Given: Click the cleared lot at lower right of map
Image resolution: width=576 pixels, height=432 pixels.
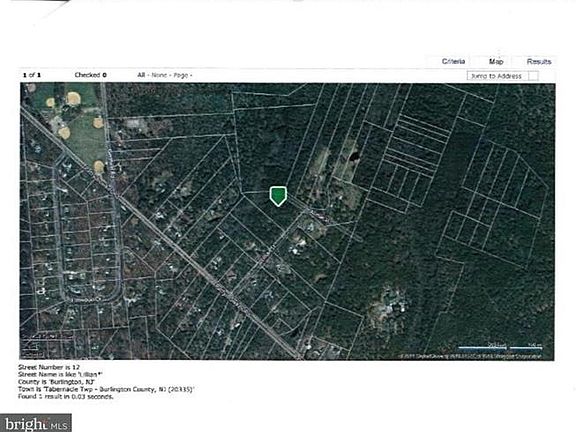Looking at the screenshot, I should tap(388, 306).
